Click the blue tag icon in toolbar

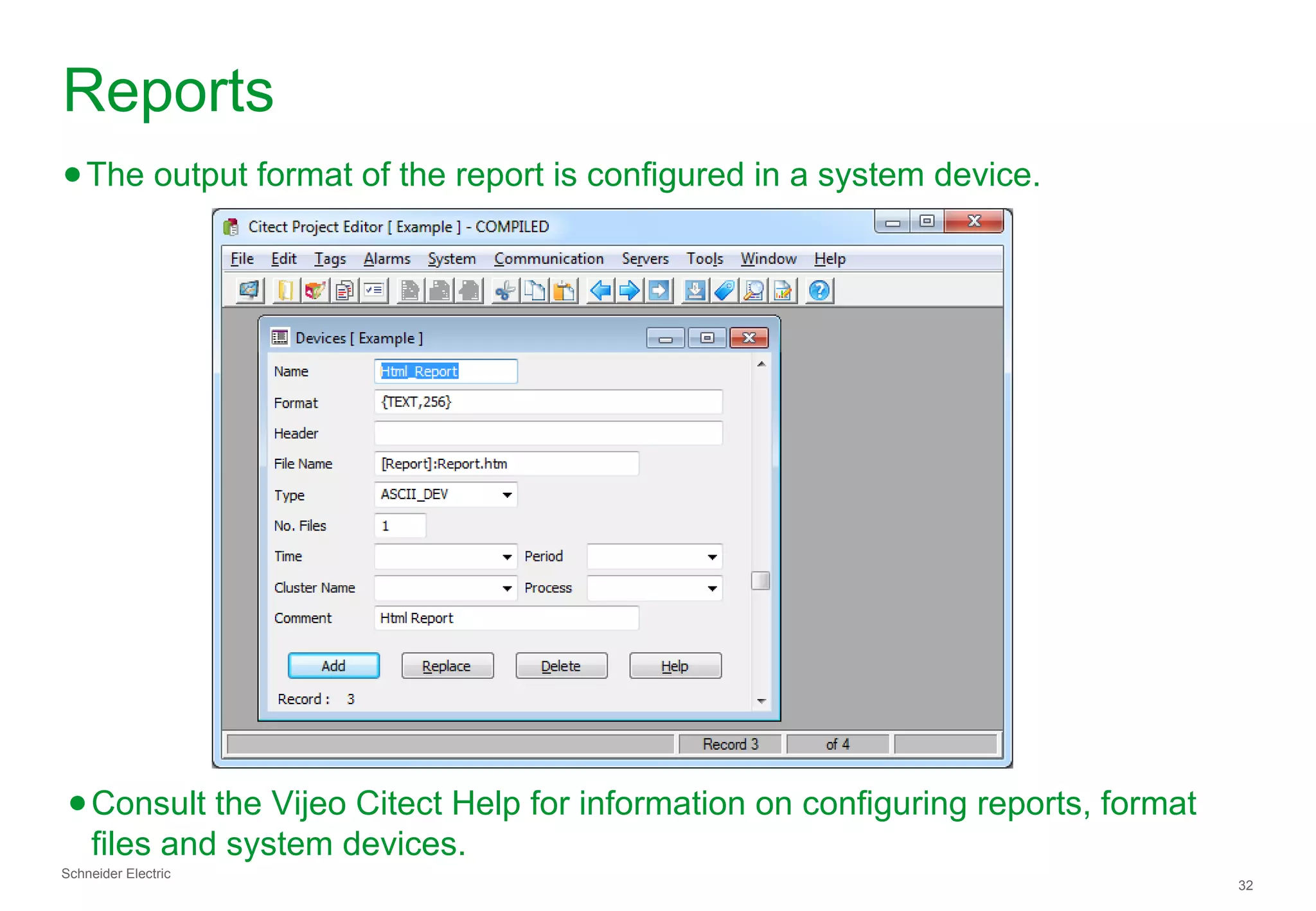point(724,291)
